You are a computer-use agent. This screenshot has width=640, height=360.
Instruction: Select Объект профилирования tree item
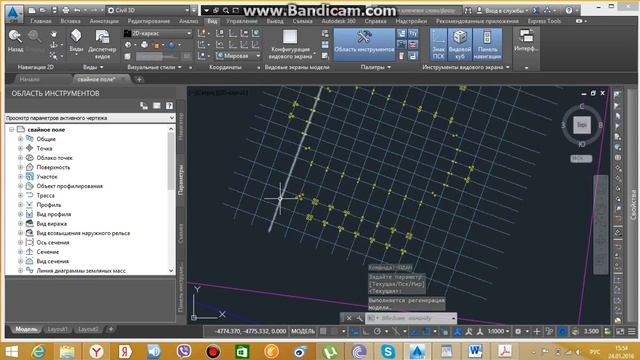pos(70,186)
